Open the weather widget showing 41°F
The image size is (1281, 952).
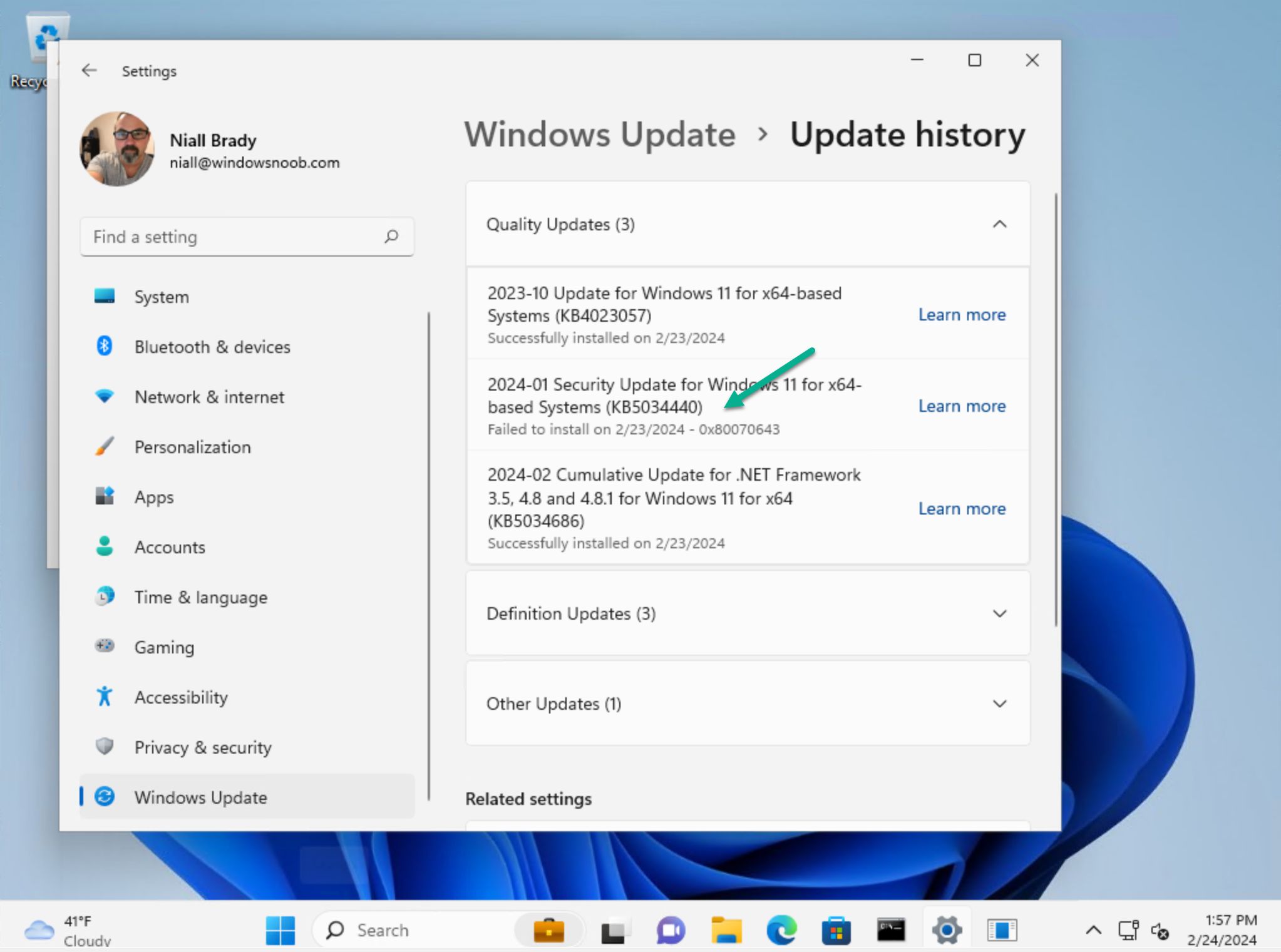click(68, 930)
